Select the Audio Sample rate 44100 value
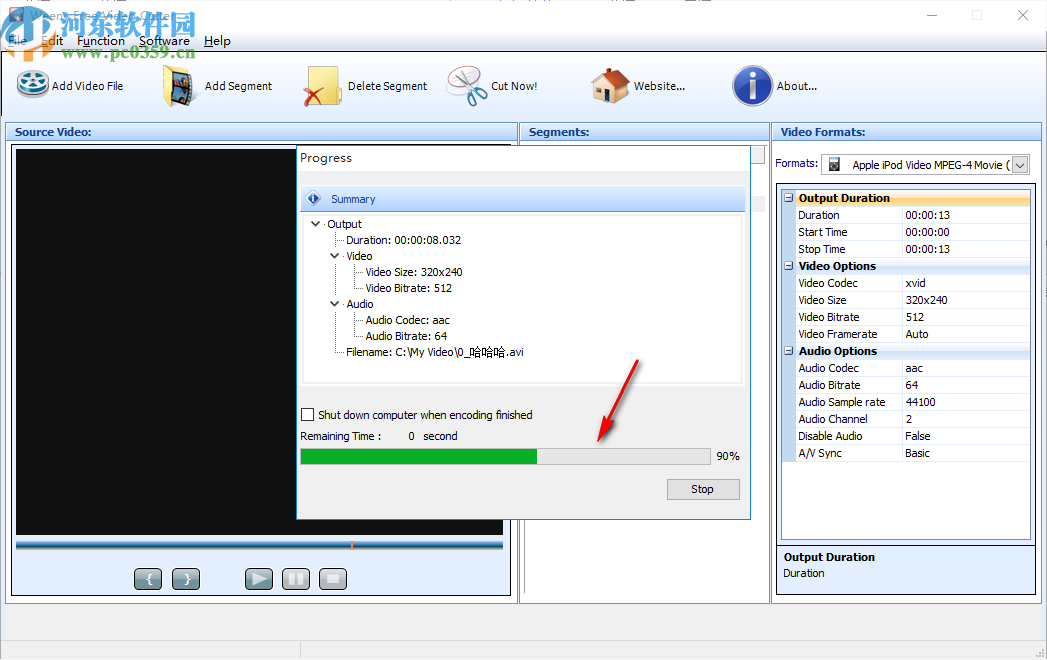This screenshot has height=660, width=1047. pos(966,402)
